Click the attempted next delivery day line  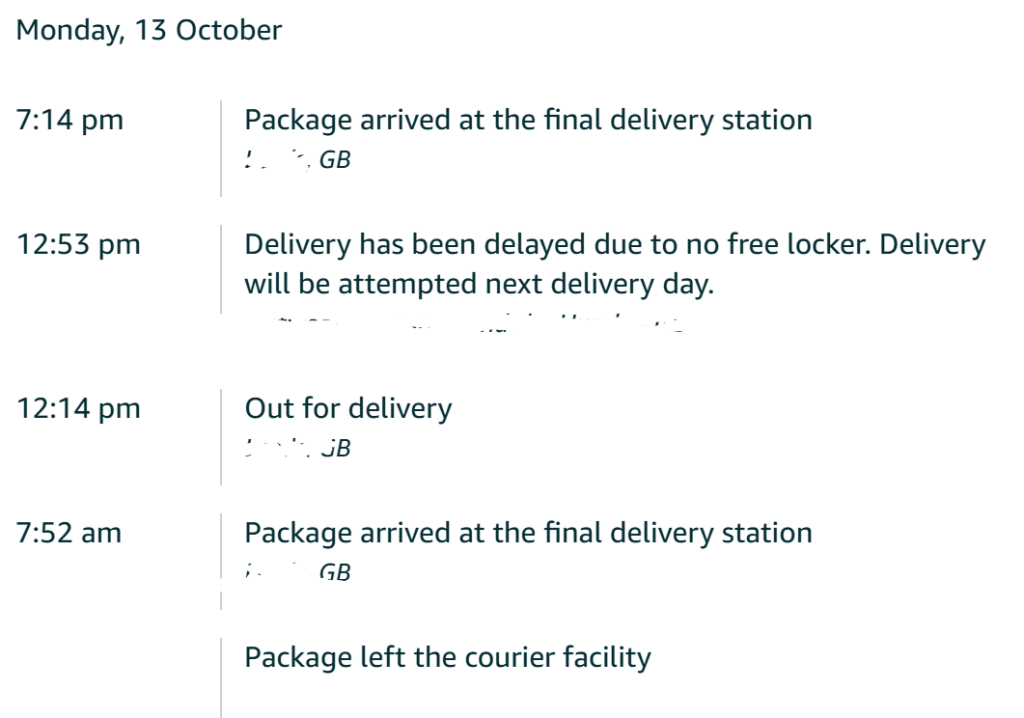479,284
